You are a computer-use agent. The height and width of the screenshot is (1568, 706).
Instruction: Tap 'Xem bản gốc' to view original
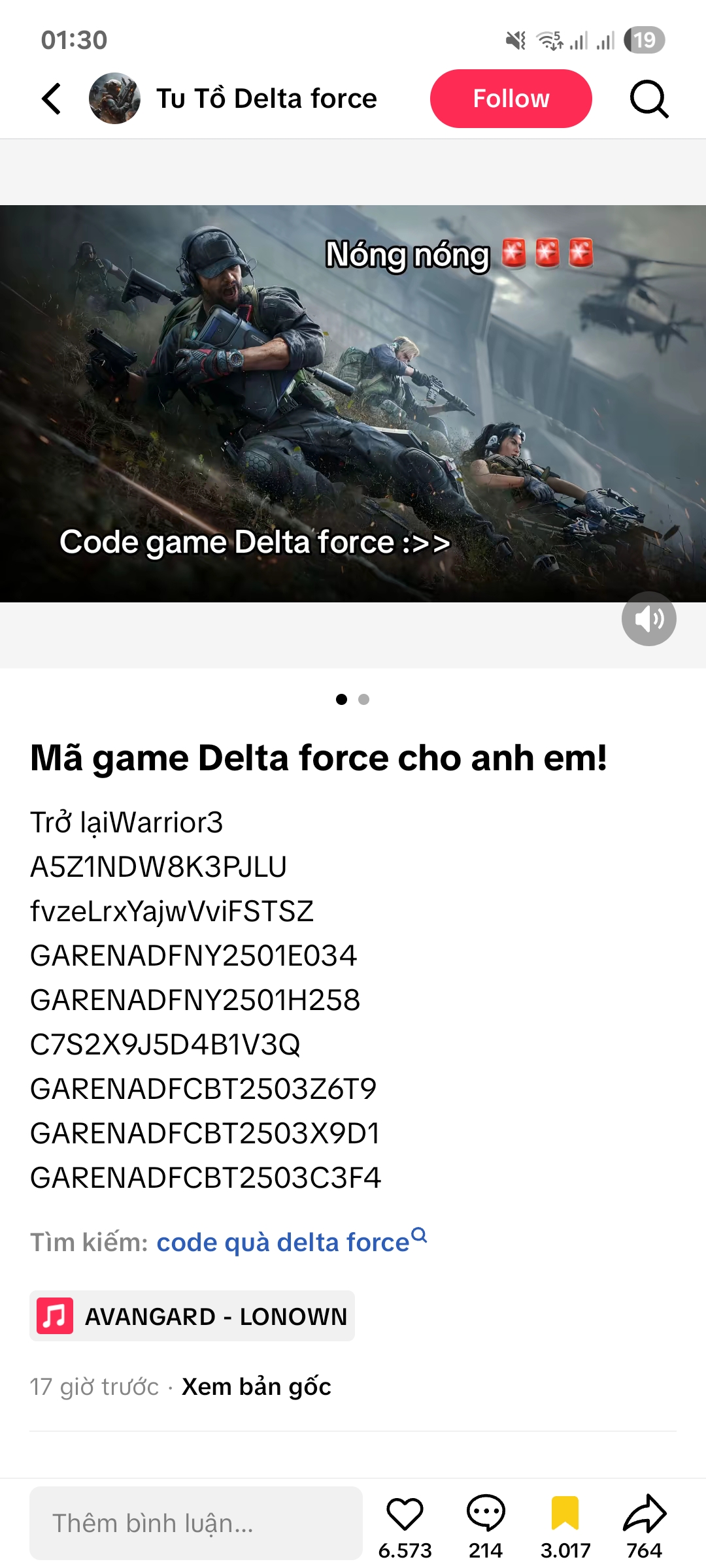coord(256,1386)
